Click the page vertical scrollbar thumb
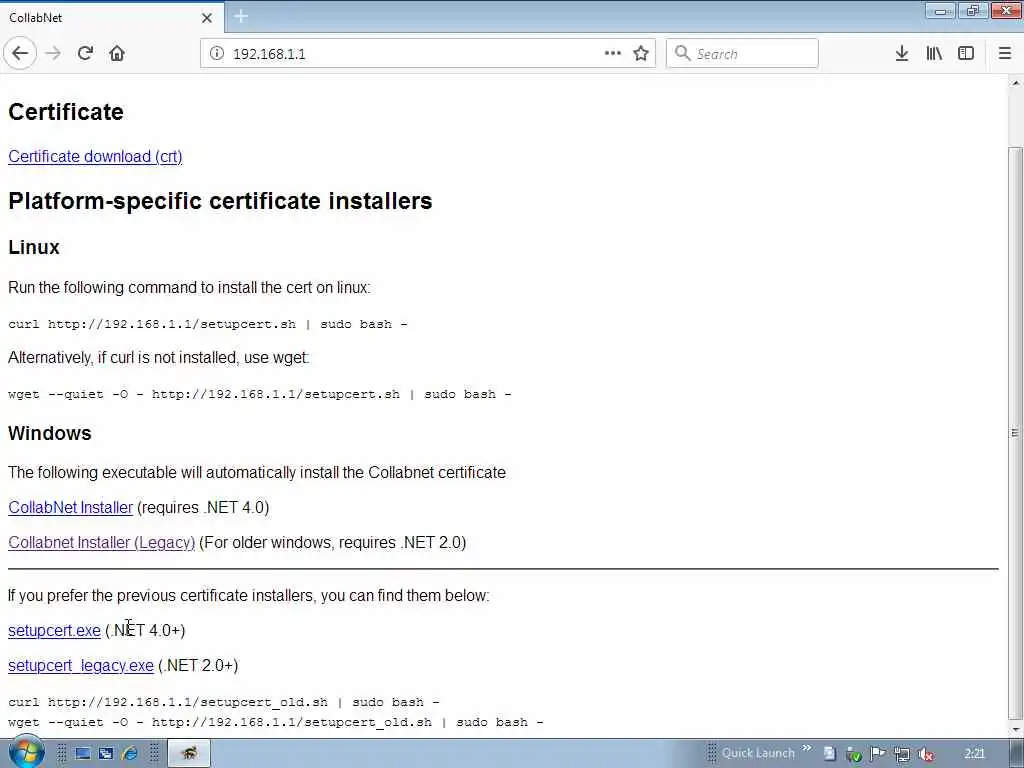 [1015, 431]
